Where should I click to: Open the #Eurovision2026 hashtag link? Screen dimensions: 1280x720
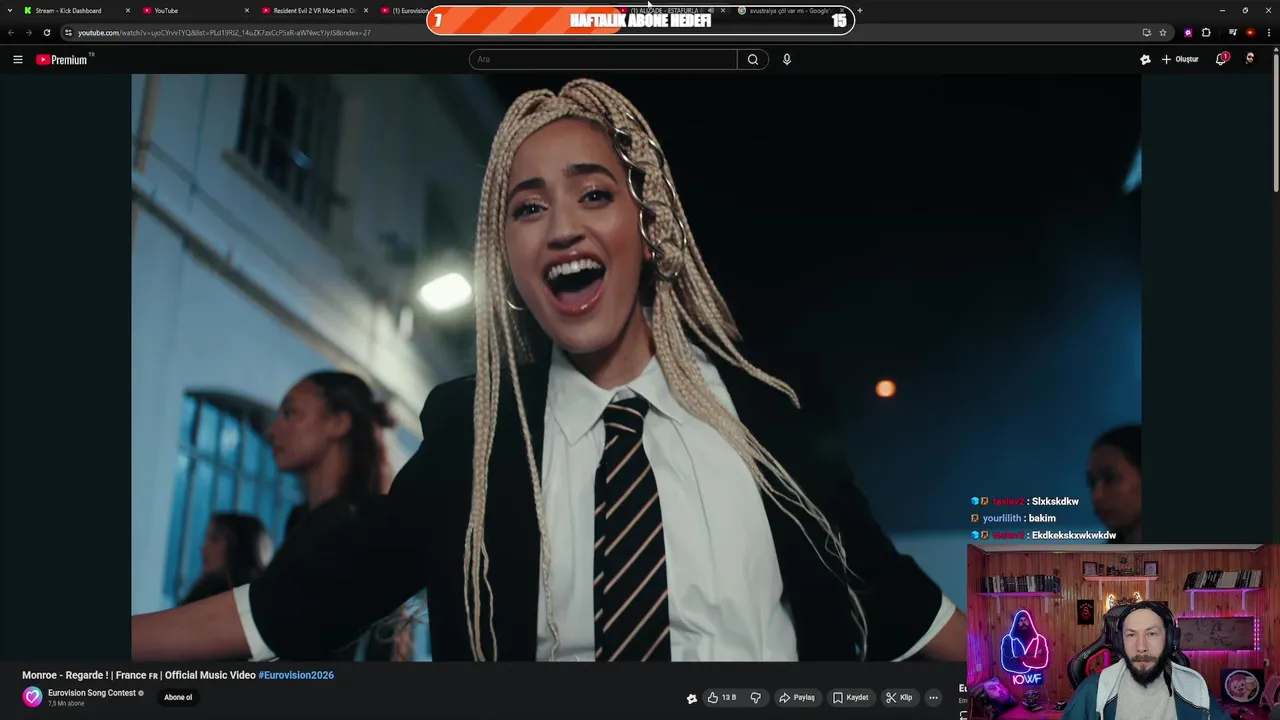point(296,675)
